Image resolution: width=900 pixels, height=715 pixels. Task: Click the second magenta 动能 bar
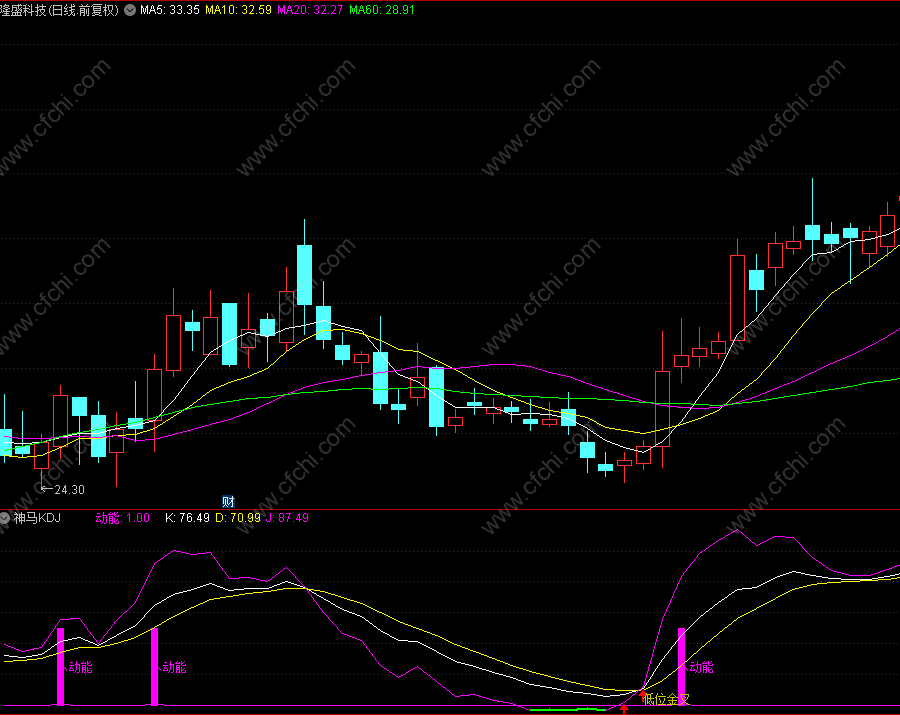[x=154, y=667]
